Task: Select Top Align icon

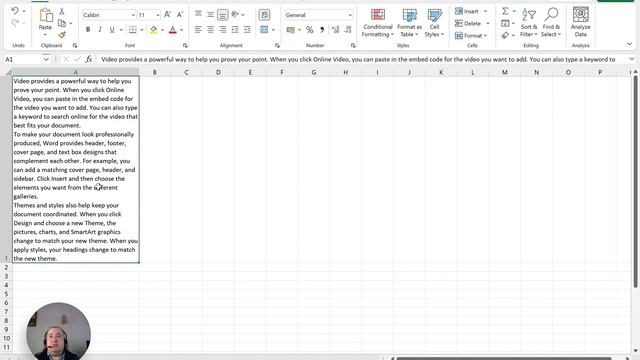Action: pos(198,15)
